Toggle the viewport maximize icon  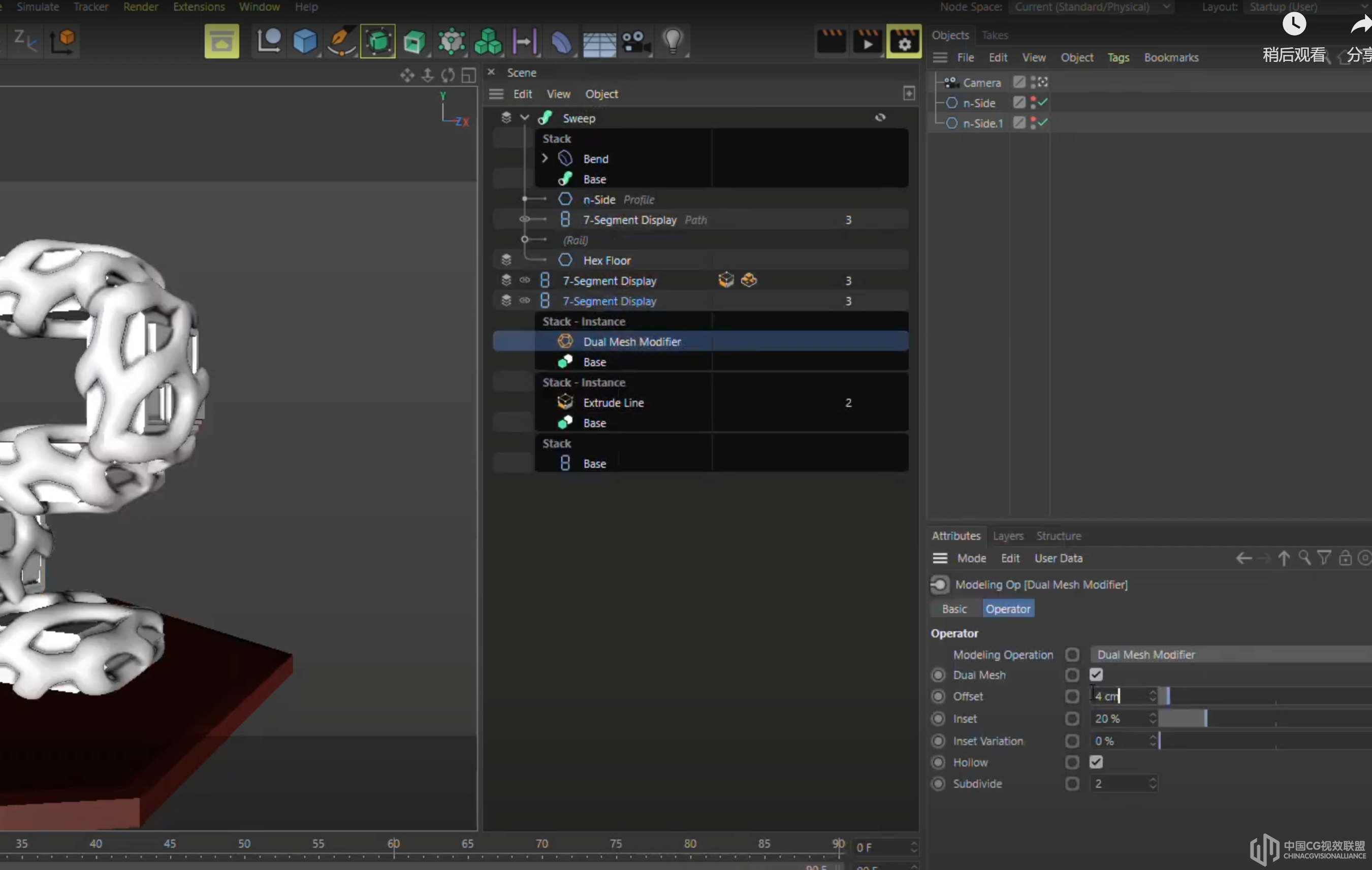468,75
